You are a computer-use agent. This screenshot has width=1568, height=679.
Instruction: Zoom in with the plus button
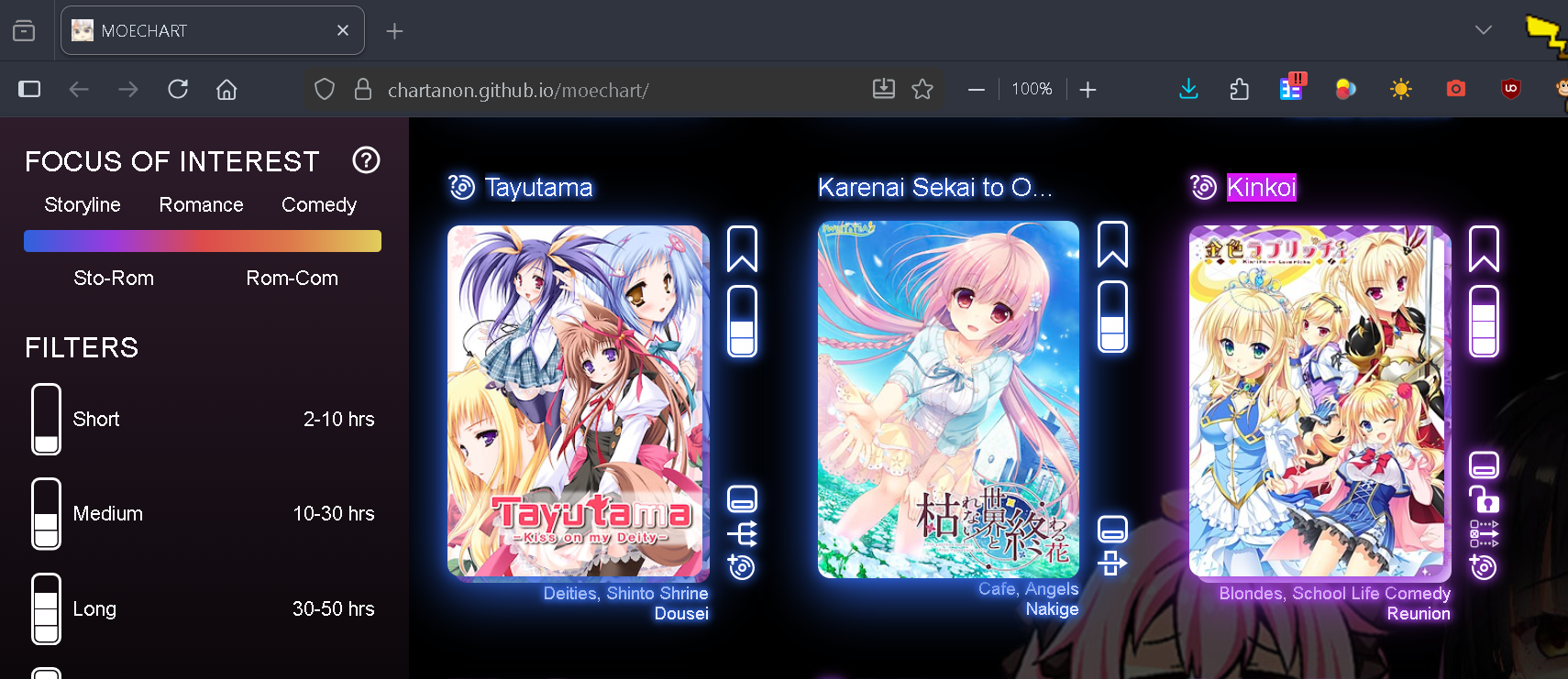click(1088, 89)
